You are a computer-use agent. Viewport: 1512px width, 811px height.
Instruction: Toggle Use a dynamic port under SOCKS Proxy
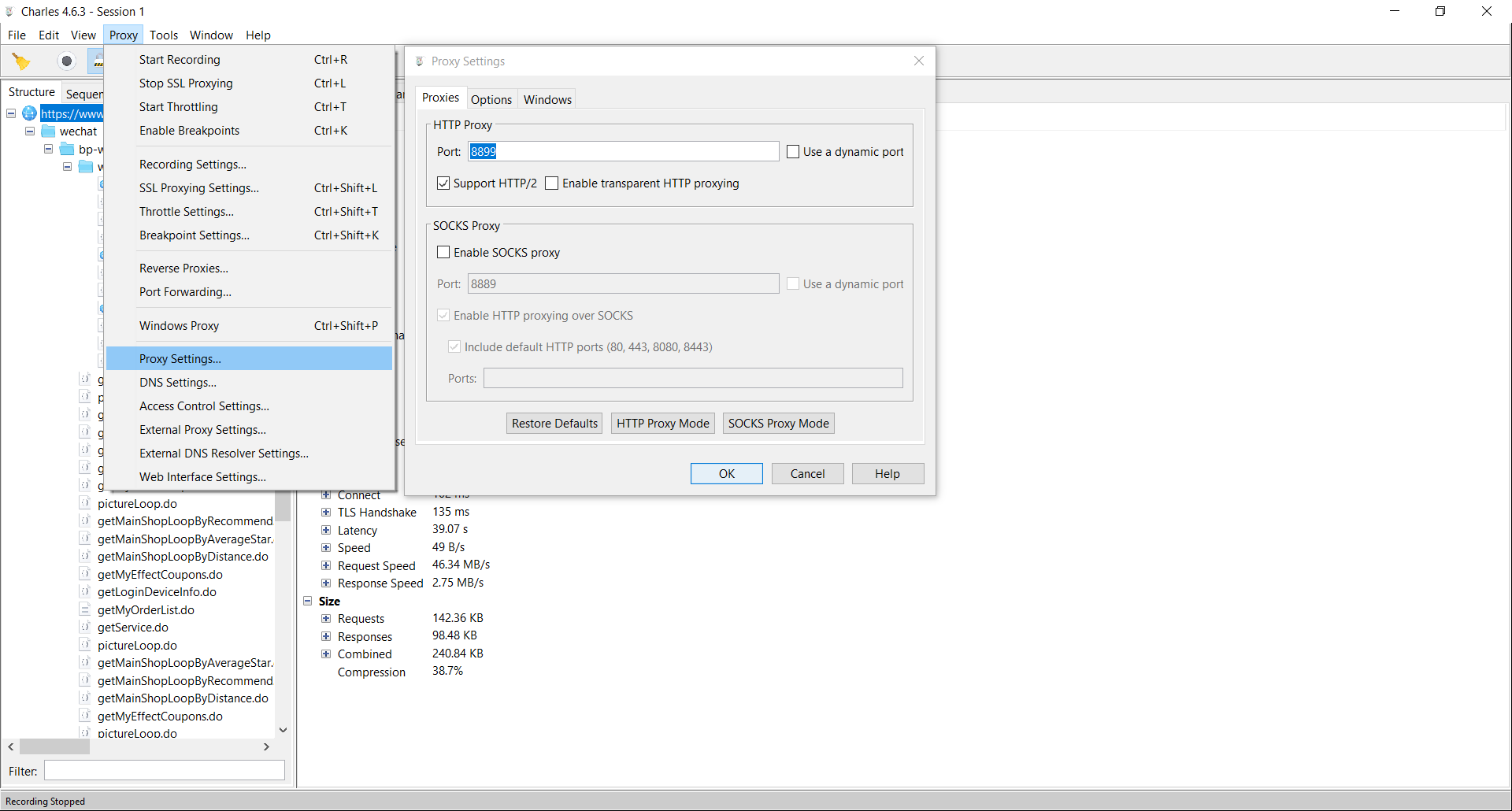point(793,284)
